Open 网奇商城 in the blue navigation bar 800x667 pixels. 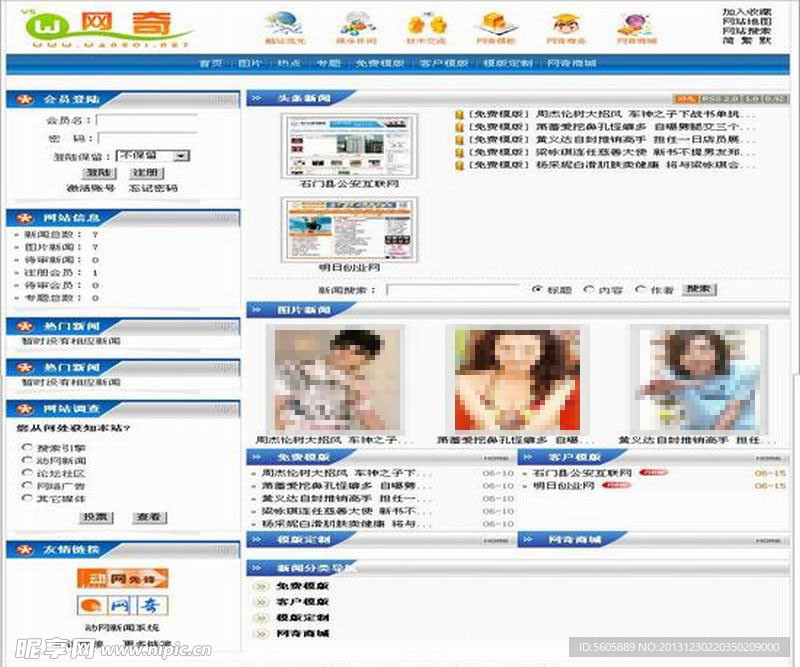point(571,63)
